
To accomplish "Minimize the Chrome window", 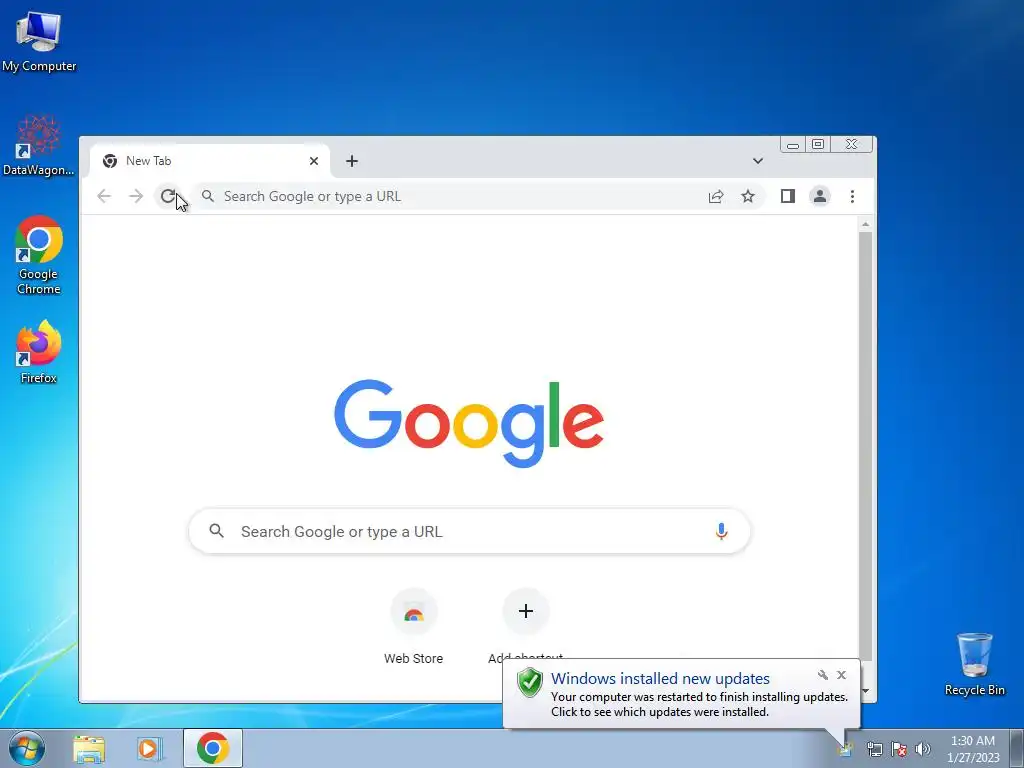I will coord(793,145).
